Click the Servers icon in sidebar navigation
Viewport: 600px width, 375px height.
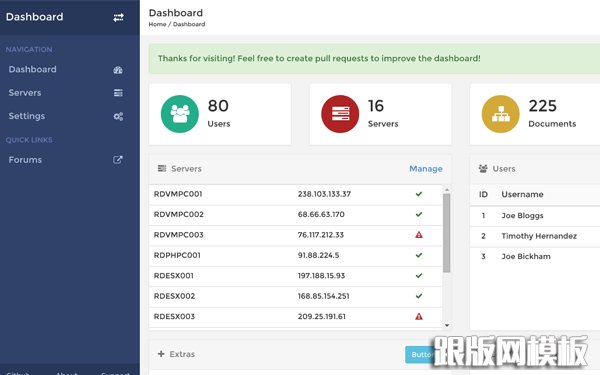tap(118, 93)
